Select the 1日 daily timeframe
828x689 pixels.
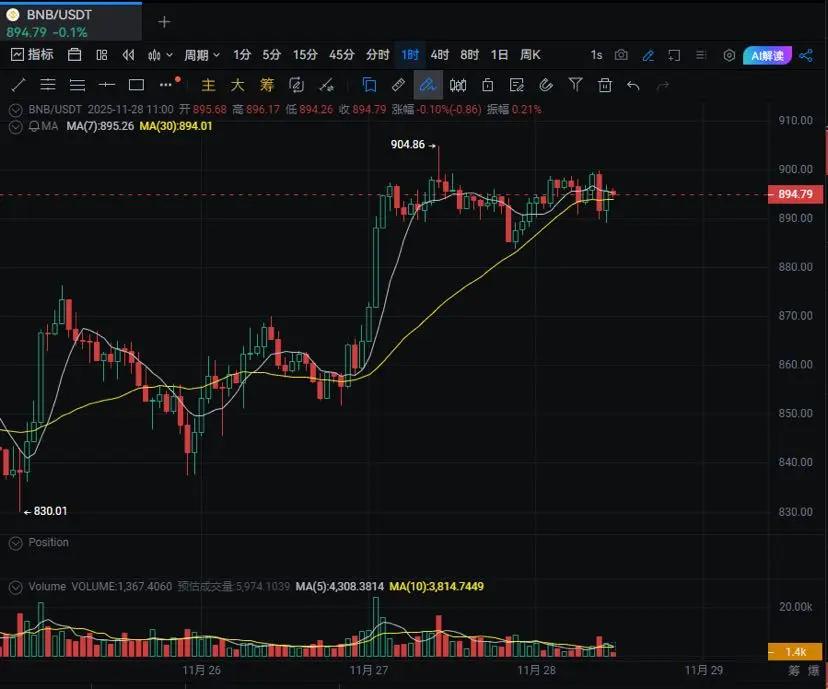(499, 55)
